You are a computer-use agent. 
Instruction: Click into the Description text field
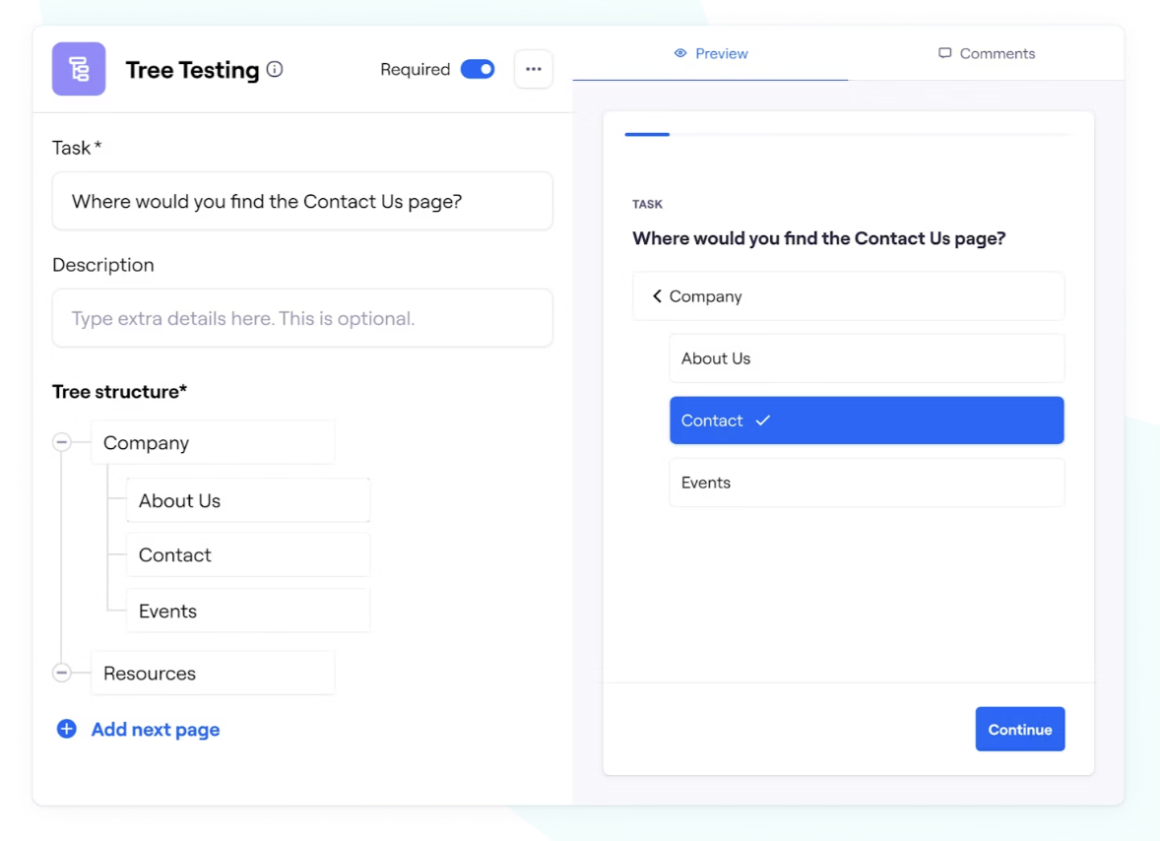pyautogui.click(x=302, y=319)
